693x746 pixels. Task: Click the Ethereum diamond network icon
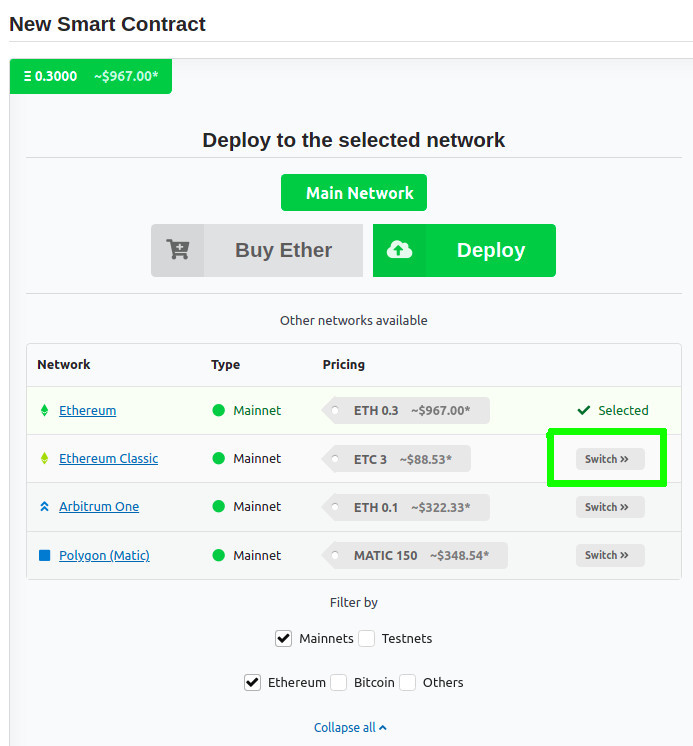[44, 410]
